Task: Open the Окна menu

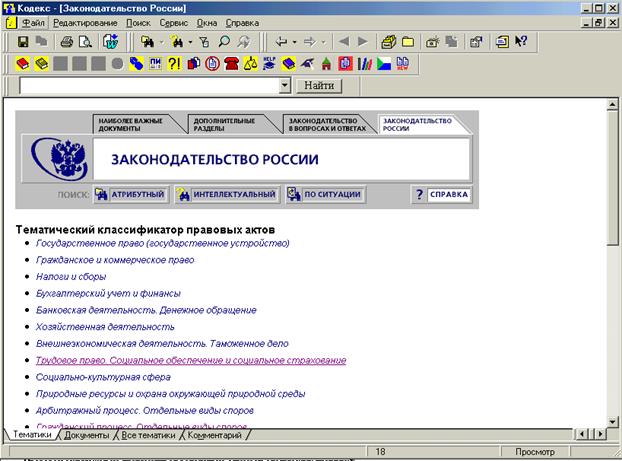Action: (x=207, y=23)
